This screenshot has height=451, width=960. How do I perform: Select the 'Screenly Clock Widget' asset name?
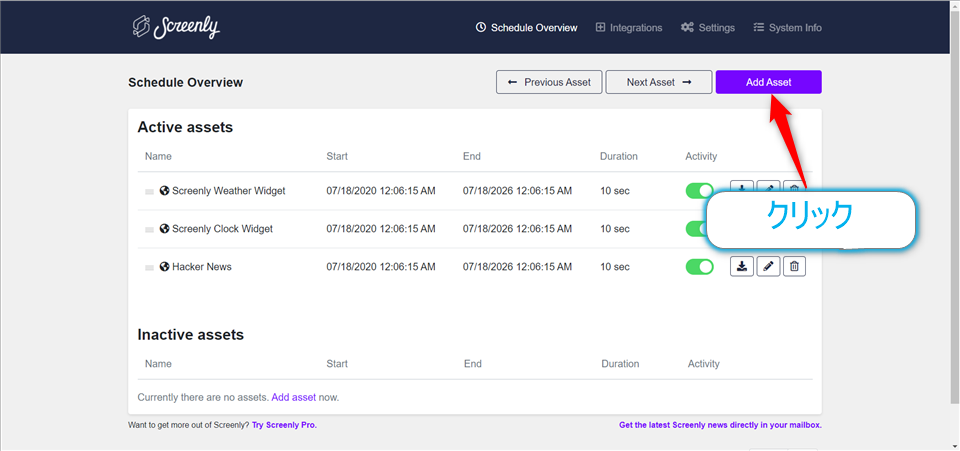pyautogui.click(x=222, y=229)
